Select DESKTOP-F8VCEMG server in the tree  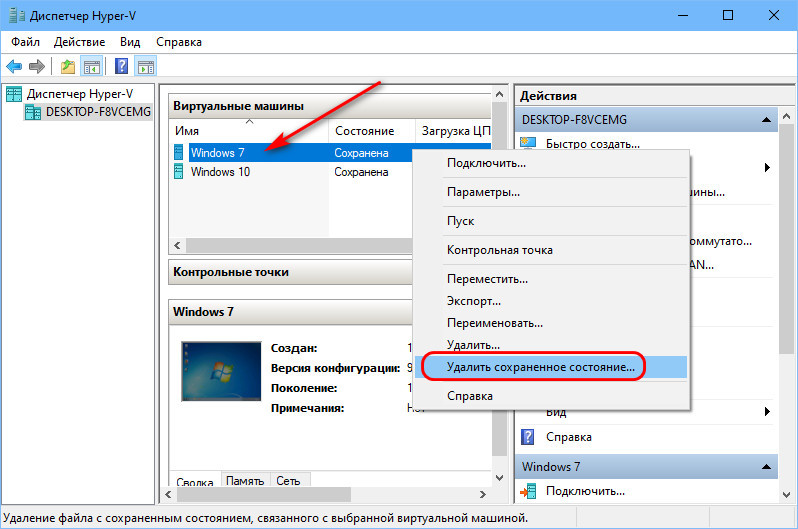click(98, 112)
